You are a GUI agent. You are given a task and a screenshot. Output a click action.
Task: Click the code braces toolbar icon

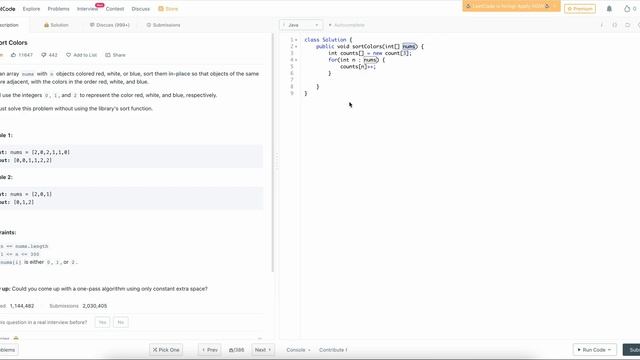point(615,25)
